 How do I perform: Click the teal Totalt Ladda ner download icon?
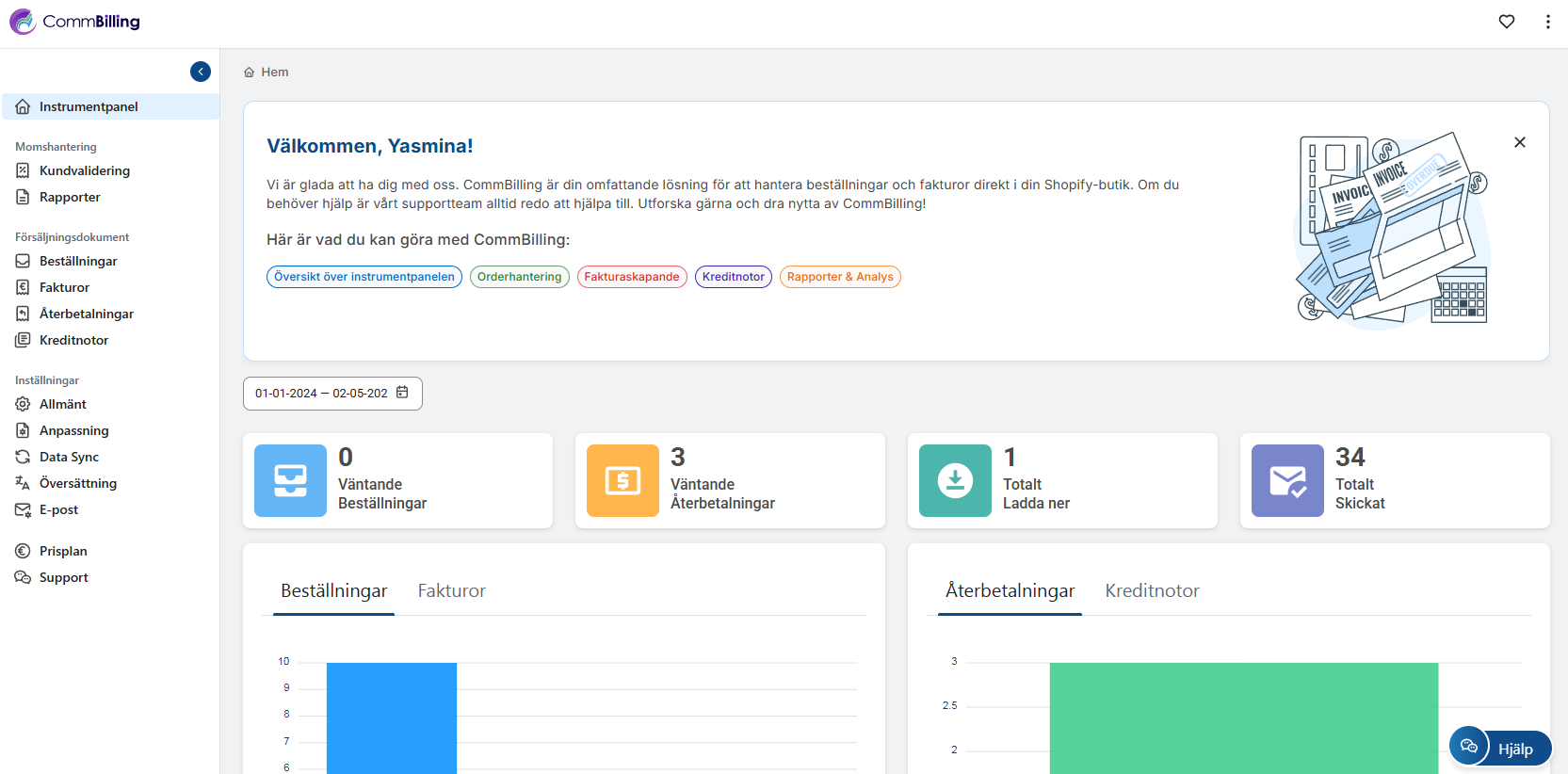click(x=955, y=480)
